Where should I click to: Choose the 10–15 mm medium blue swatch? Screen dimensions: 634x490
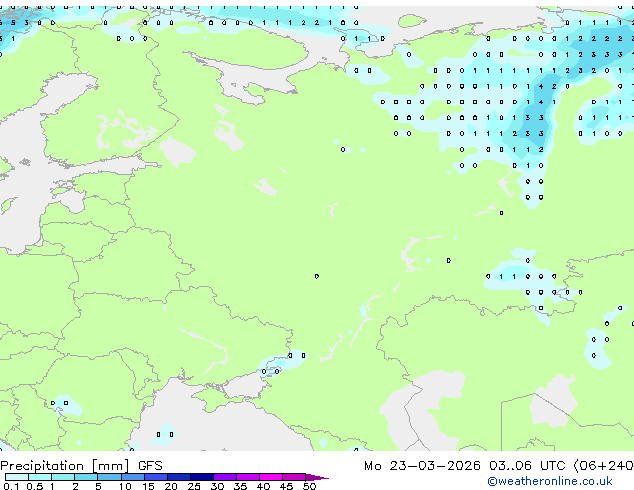click(133, 477)
